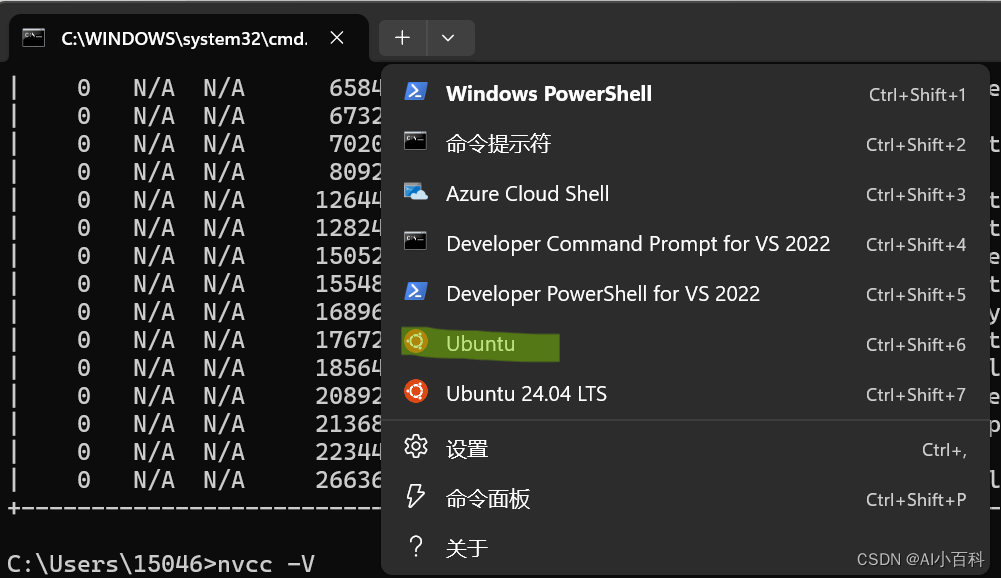Screen dimensions: 1001x578
Task: Click the highlighted Ubuntu logo icon
Action: point(416,342)
